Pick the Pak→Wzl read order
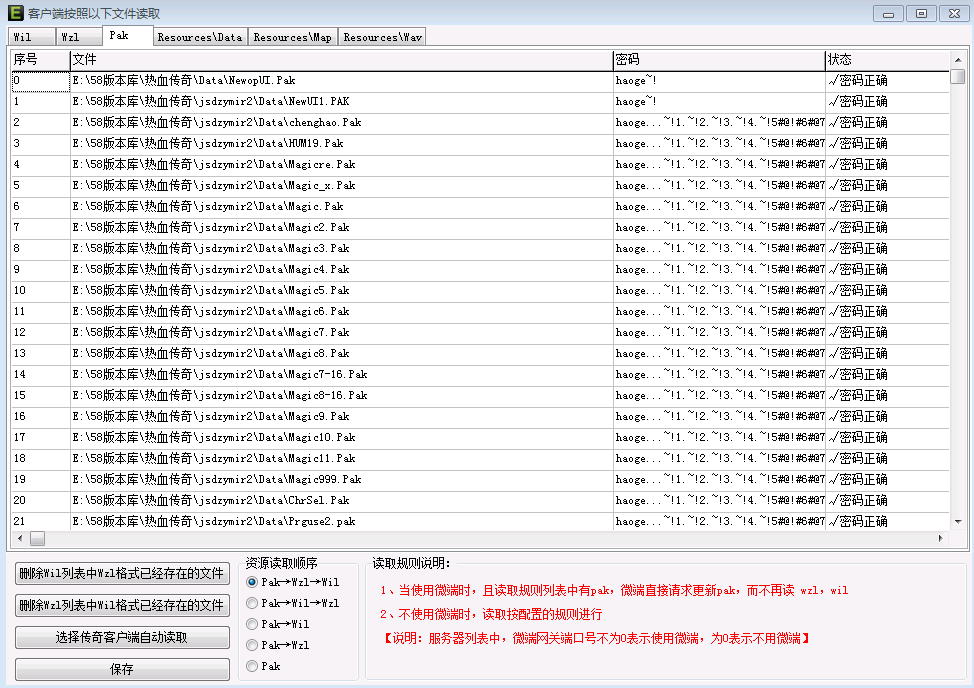Screen dimensions: 974x688 (252, 645)
